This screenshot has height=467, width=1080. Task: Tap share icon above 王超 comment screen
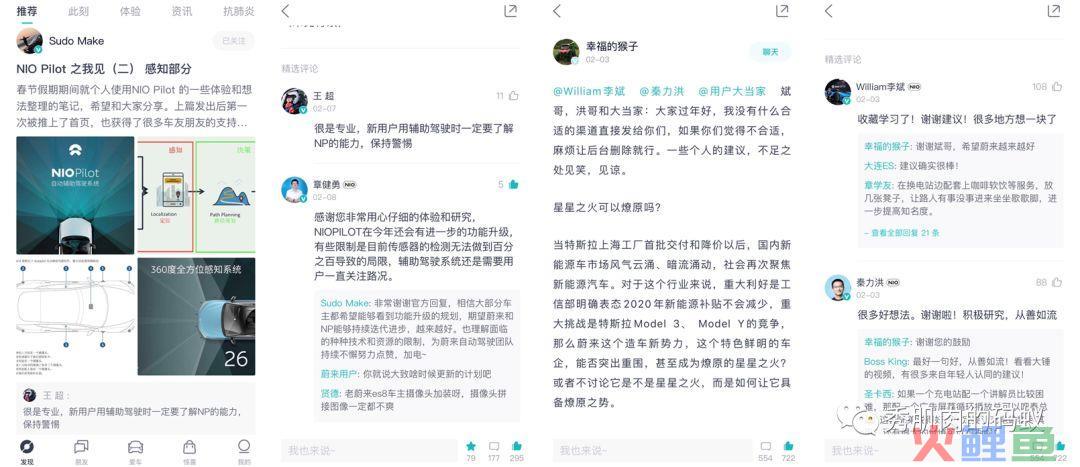pyautogui.click(x=510, y=10)
